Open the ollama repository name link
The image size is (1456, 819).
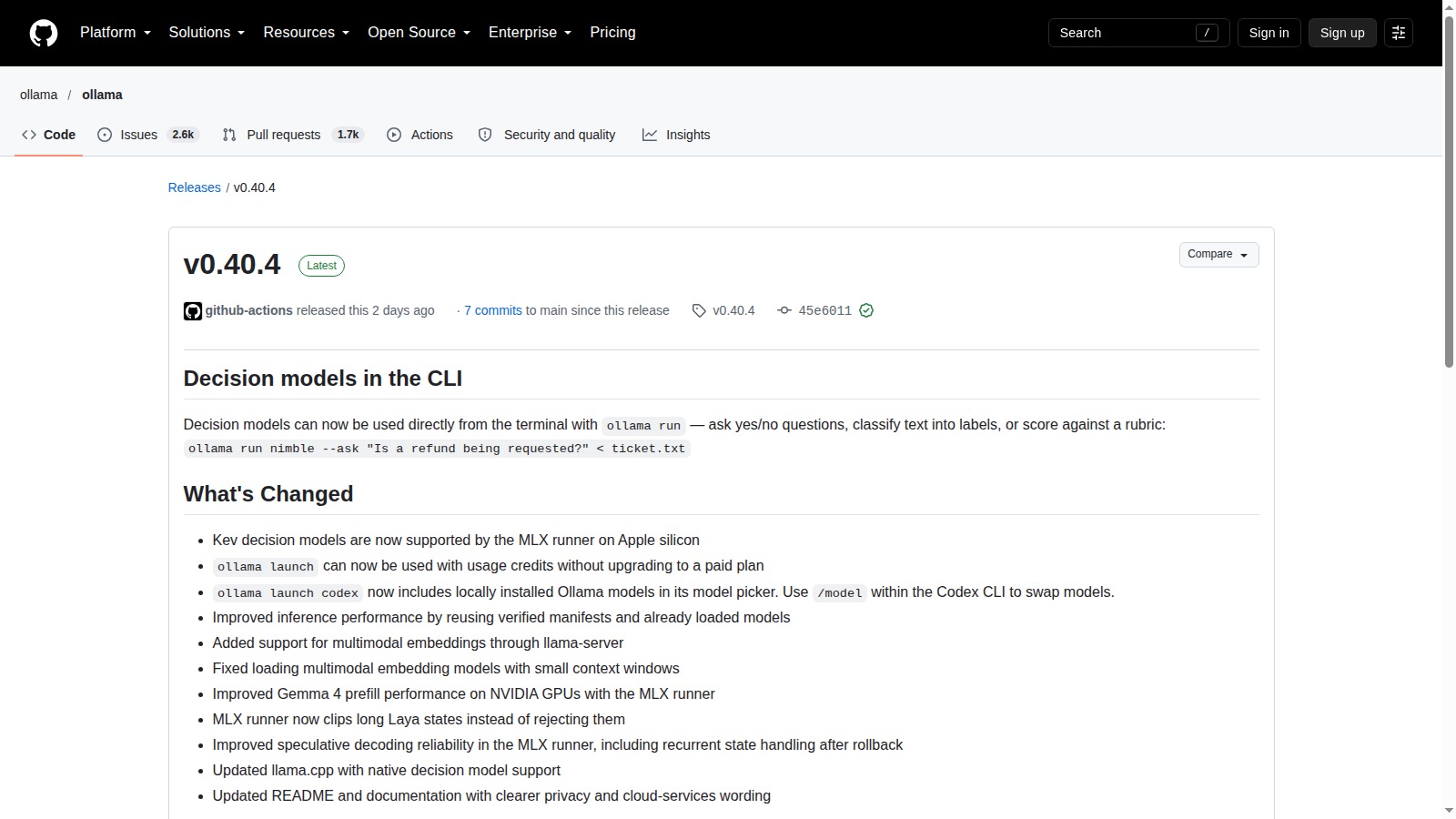coord(102,95)
